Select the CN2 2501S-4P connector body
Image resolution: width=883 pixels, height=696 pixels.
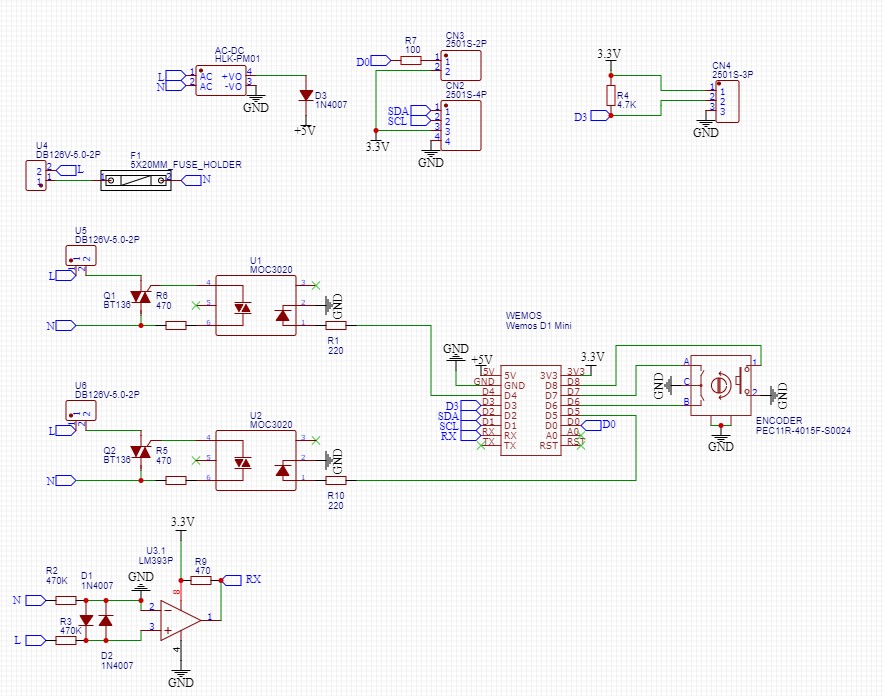pos(461,126)
